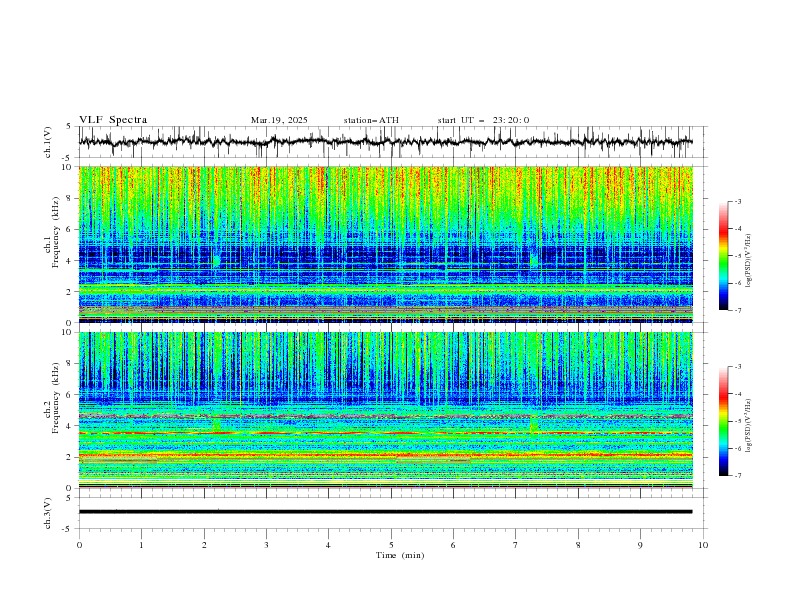Click the 'start UT = 23:20:0' text

coord(483,120)
